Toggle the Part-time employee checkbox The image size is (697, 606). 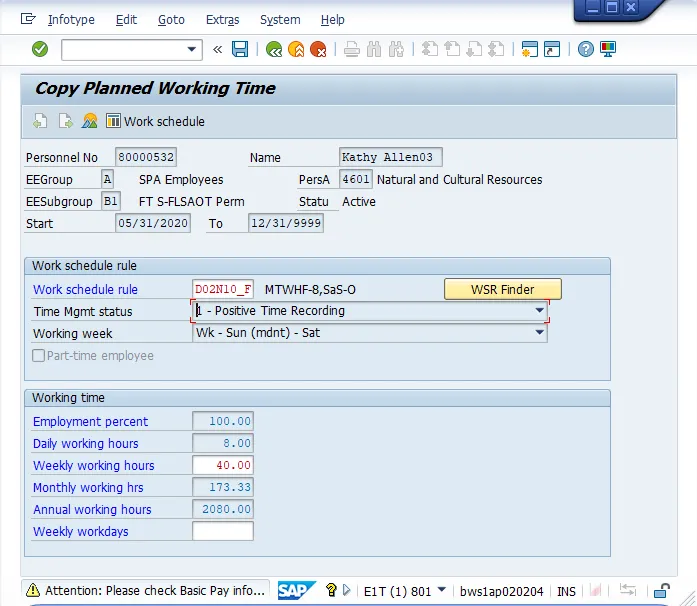click(x=39, y=356)
